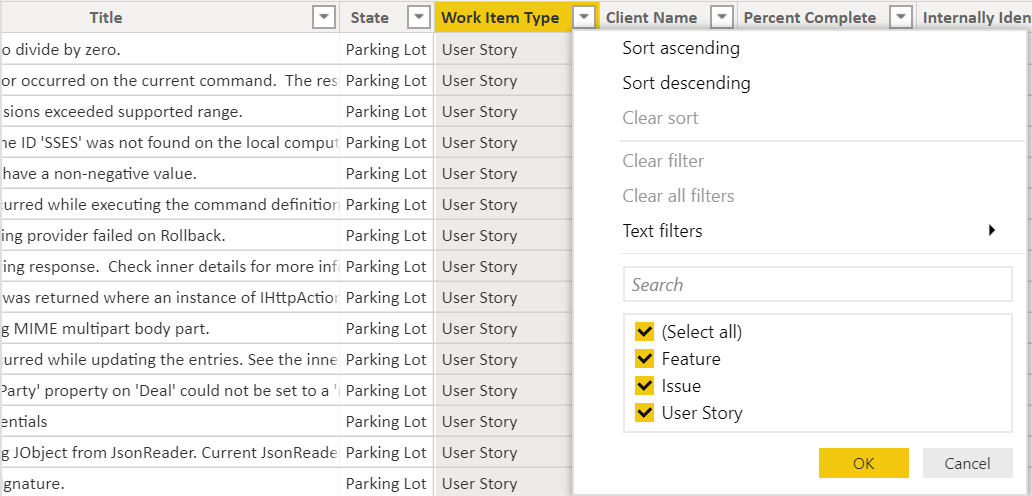Select the 'updating the entries' title cell
The image size is (1032, 496).
pos(170,360)
